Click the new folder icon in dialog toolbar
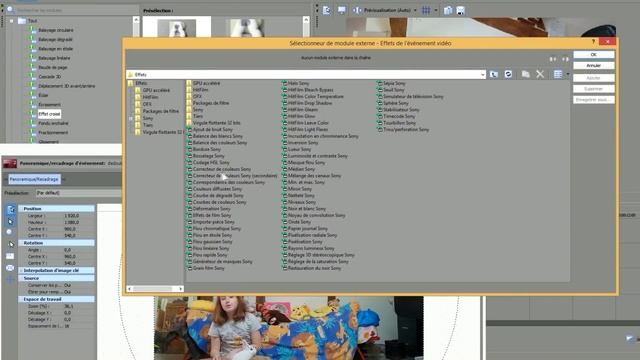Screen dimensions: 640x360 click(x=525, y=74)
